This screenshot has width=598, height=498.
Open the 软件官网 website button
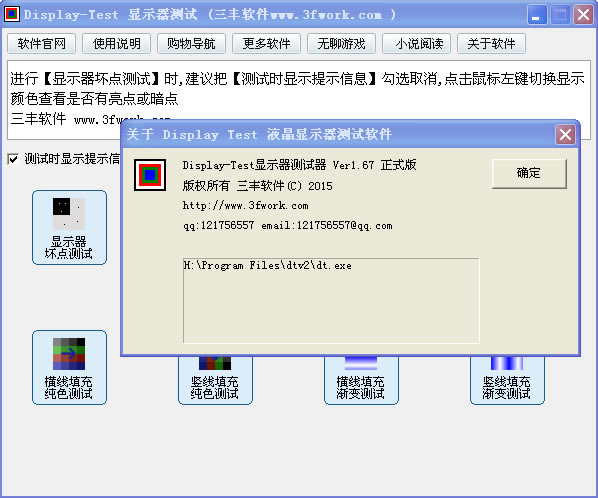pos(42,44)
